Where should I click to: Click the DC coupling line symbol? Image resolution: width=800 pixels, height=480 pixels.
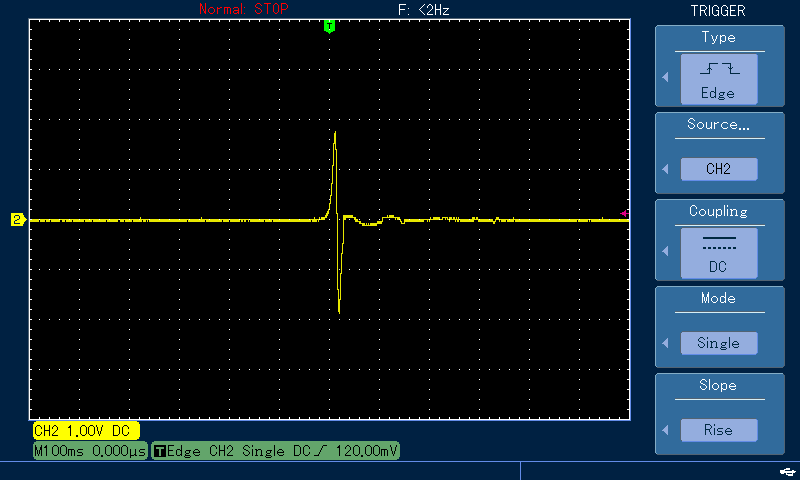[719, 243]
